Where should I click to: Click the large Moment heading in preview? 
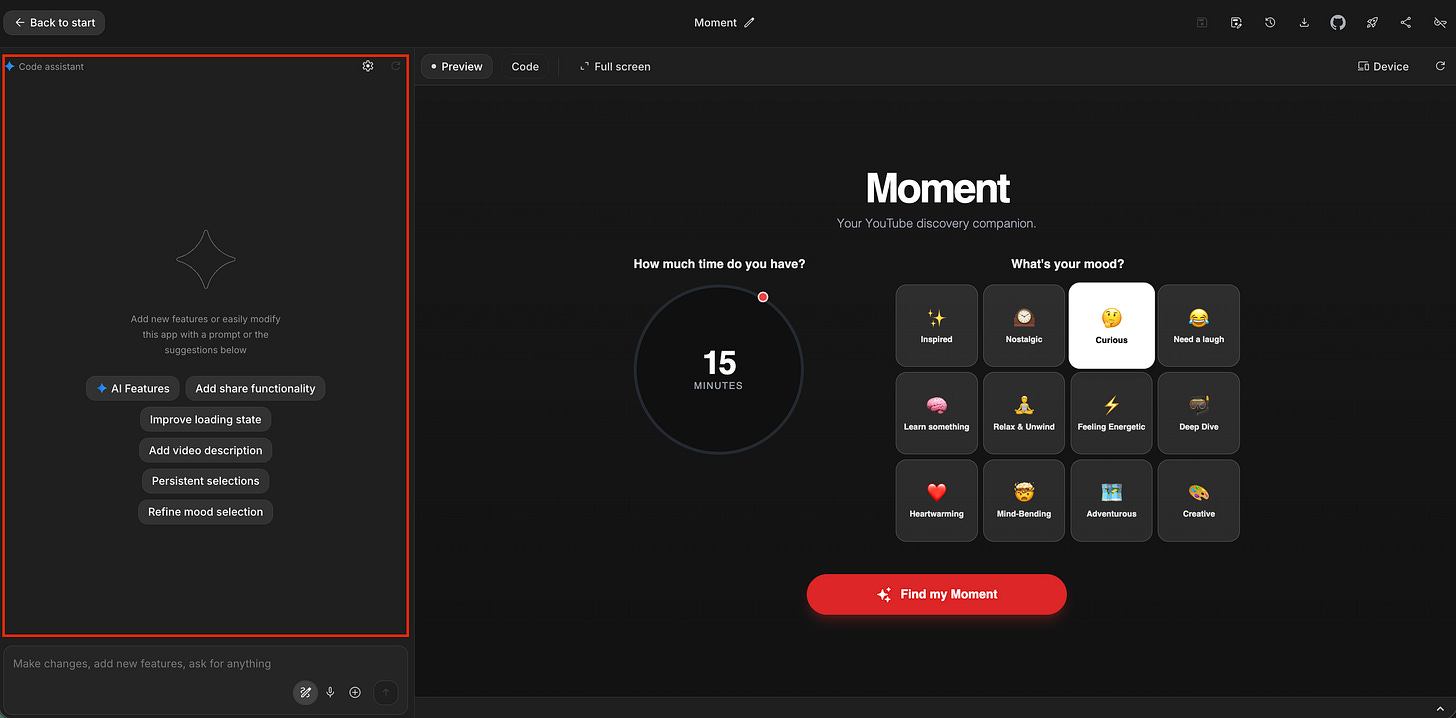click(x=937, y=188)
